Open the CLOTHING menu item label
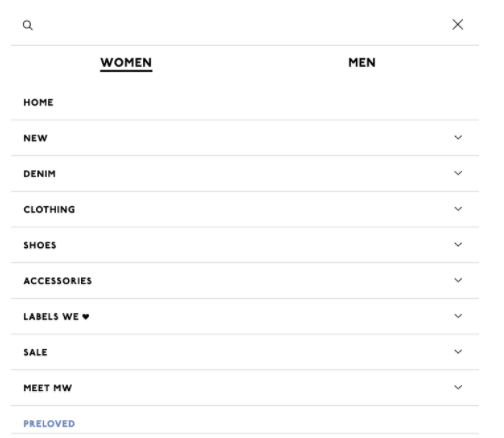 click(x=49, y=209)
